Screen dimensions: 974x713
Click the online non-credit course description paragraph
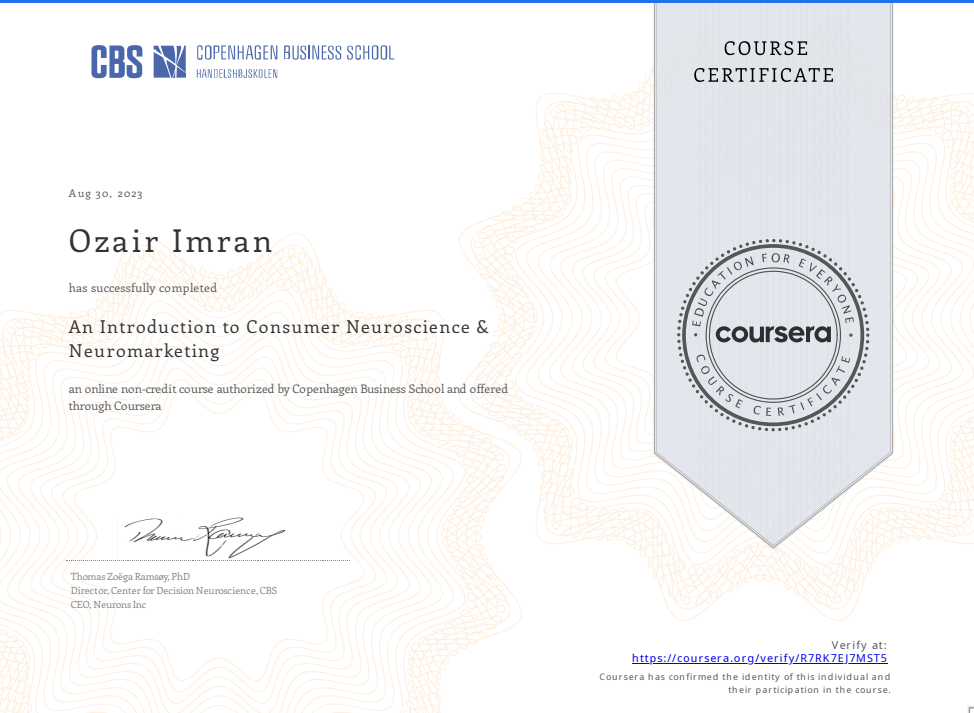[x=288, y=397]
